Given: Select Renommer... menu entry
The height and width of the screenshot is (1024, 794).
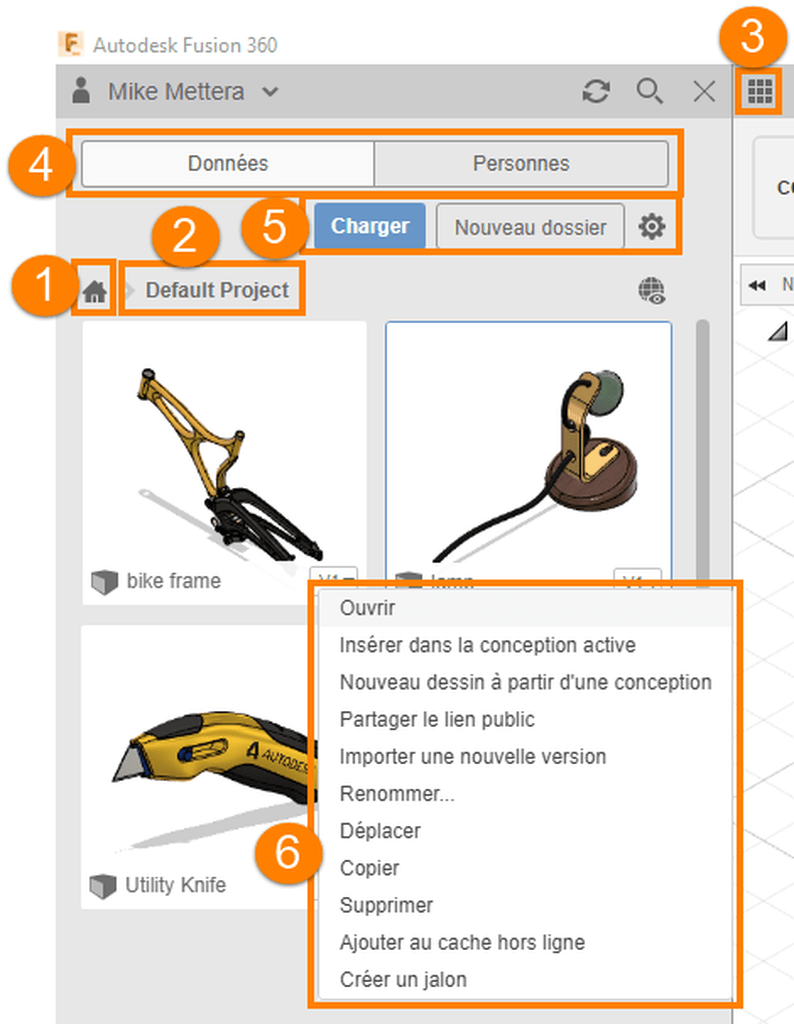Looking at the screenshot, I should pyautogui.click(x=525, y=794).
